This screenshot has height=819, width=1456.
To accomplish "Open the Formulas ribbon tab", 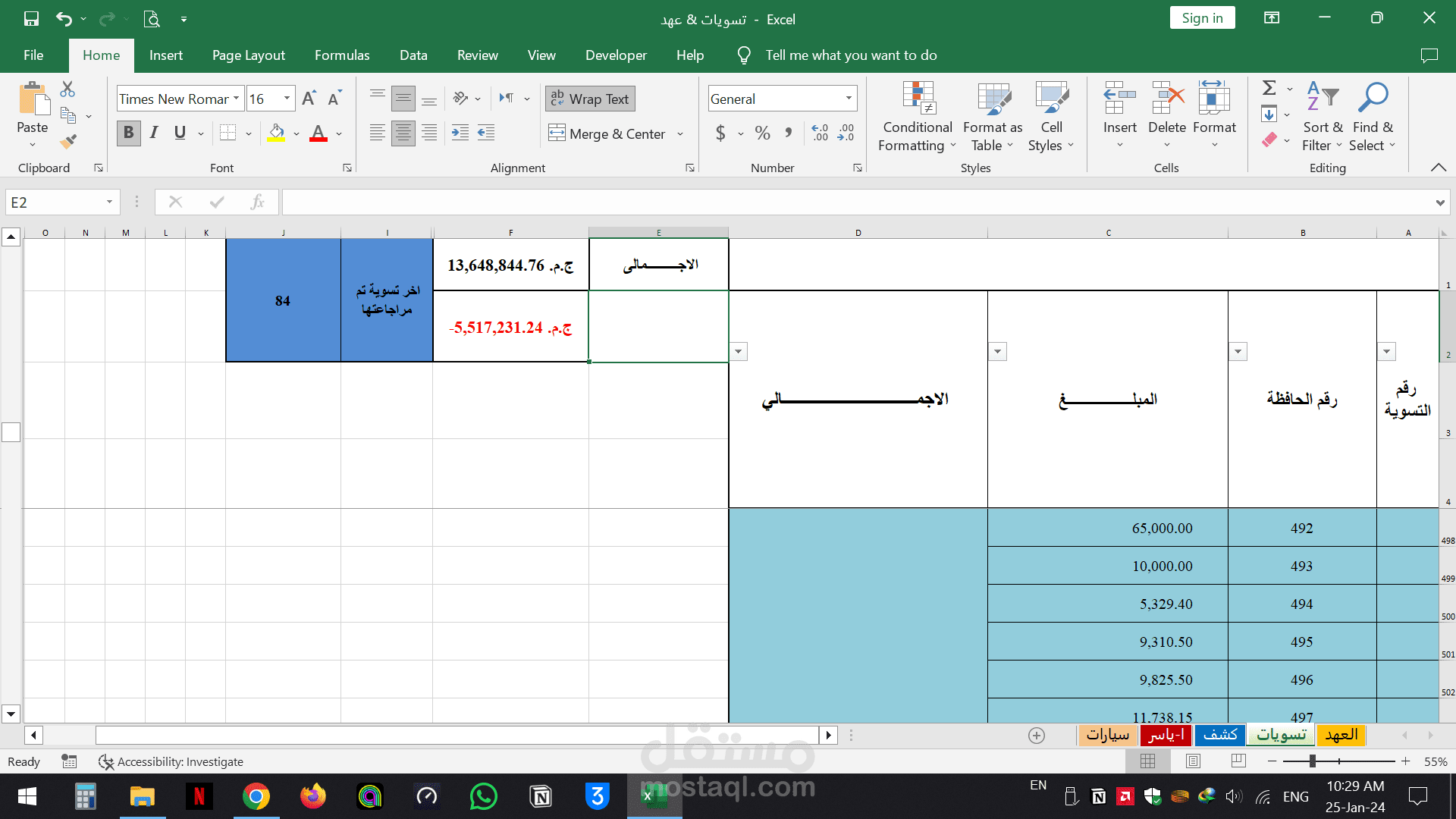I will [x=342, y=55].
